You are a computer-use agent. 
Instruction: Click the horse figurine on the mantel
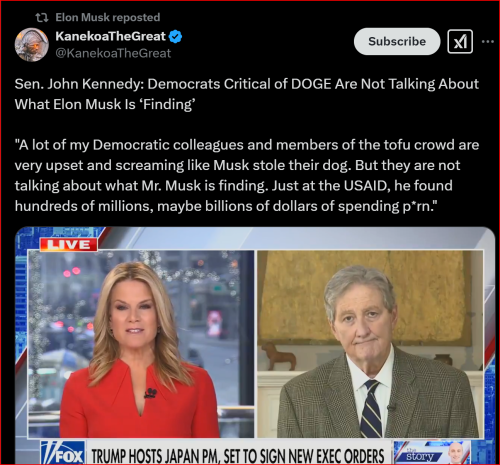tap(279, 357)
